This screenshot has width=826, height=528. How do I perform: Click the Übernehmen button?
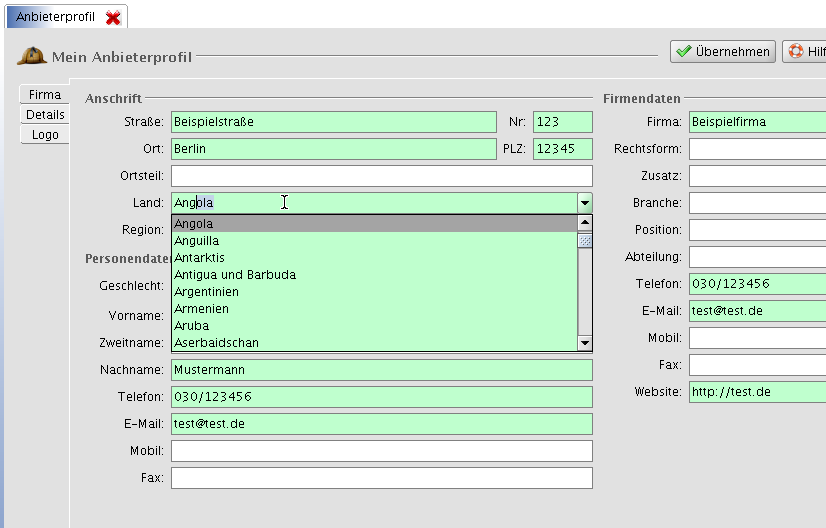pyautogui.click(x=723, y=52)
